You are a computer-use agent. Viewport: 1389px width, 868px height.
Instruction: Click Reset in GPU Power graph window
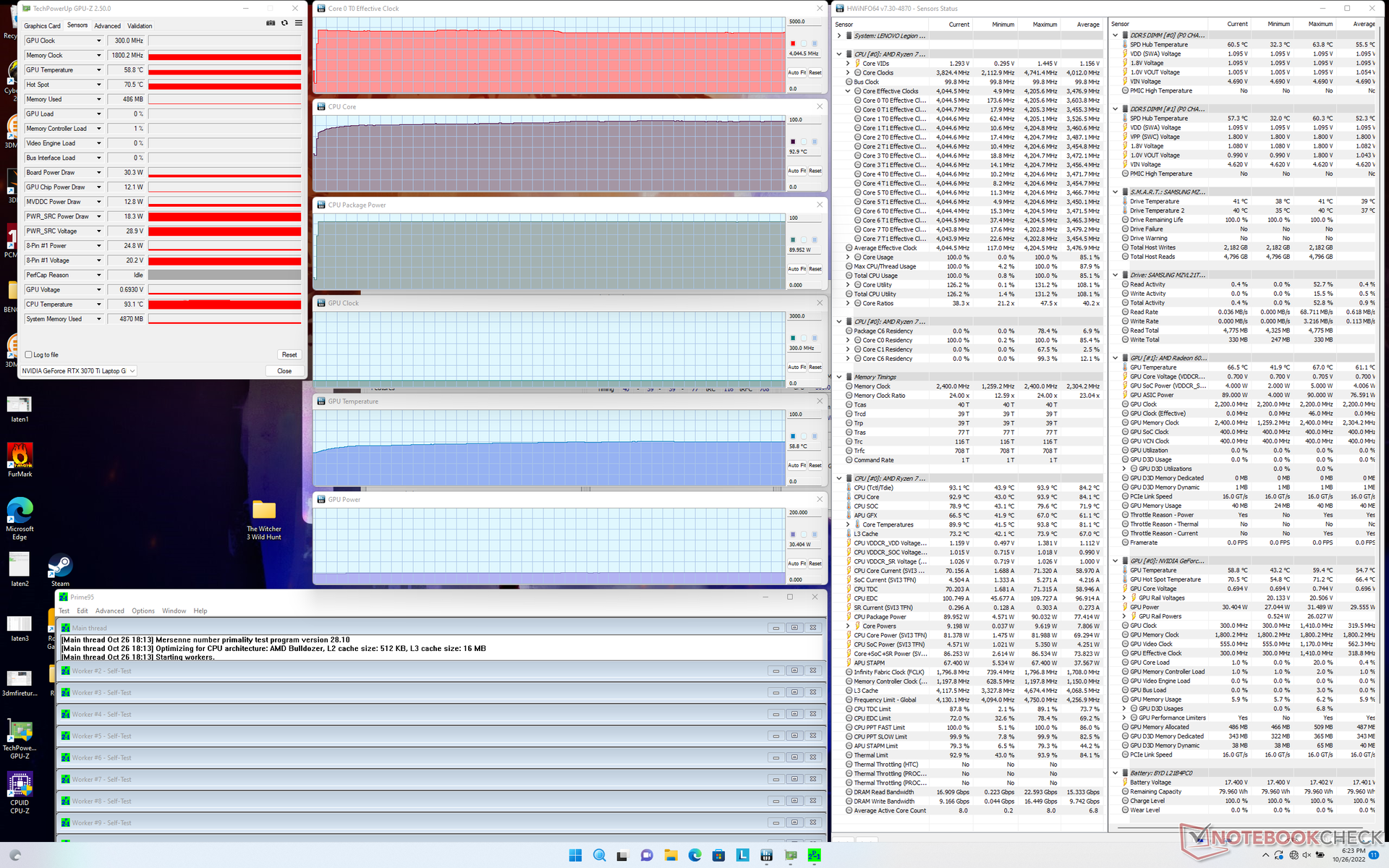[815, 563]
